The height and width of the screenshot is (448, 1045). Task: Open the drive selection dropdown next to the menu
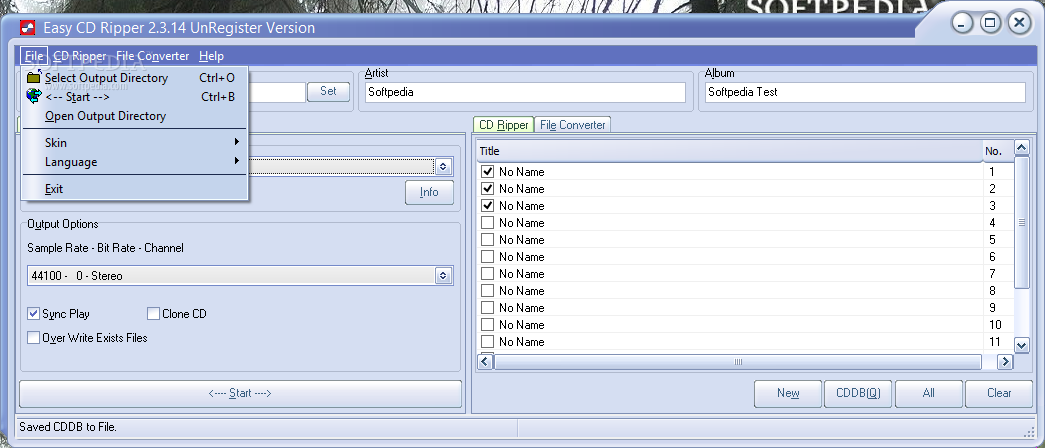coord(443,166)
